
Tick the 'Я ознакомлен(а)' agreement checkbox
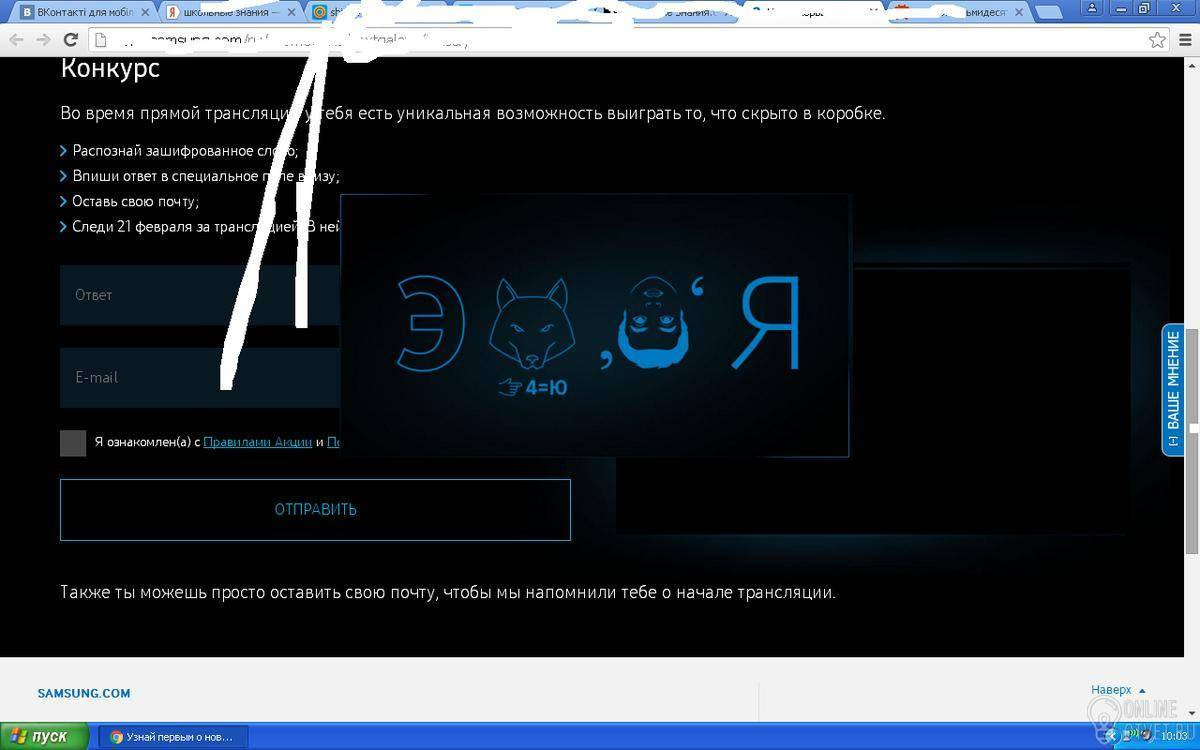[73, 442]
